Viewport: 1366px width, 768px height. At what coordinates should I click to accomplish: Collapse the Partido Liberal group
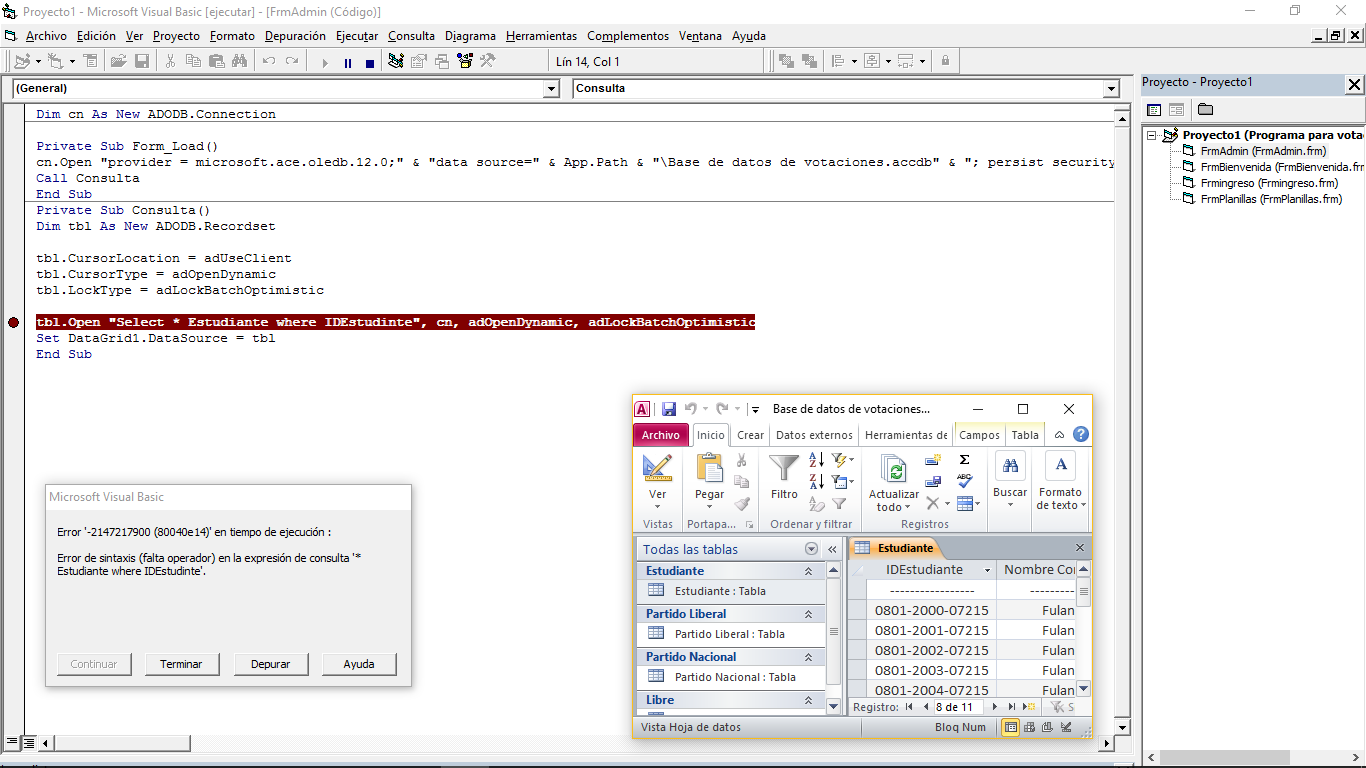tap(808, 614)
